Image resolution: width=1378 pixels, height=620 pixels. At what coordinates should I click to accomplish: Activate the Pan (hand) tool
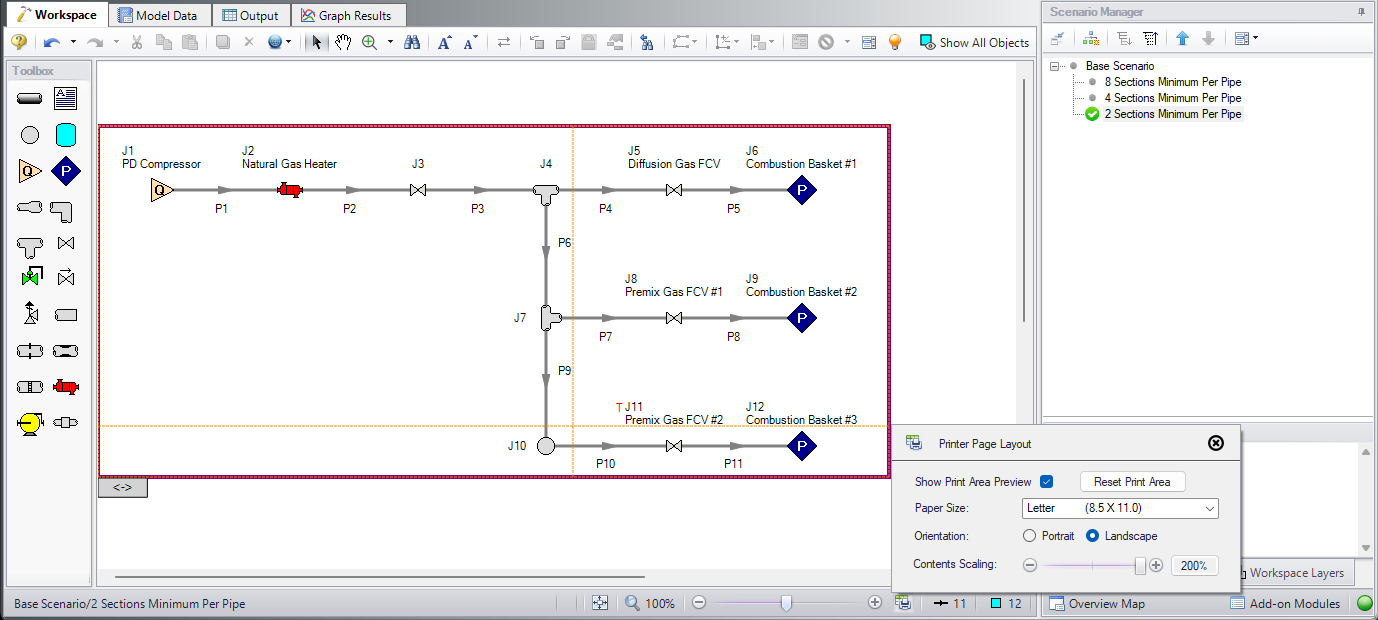[x=342, y=42]
